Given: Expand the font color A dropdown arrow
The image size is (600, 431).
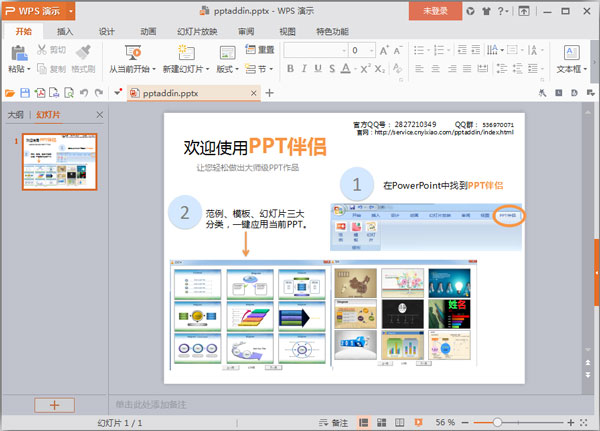Looking at the screenshot, I should (x=355, y=69).
